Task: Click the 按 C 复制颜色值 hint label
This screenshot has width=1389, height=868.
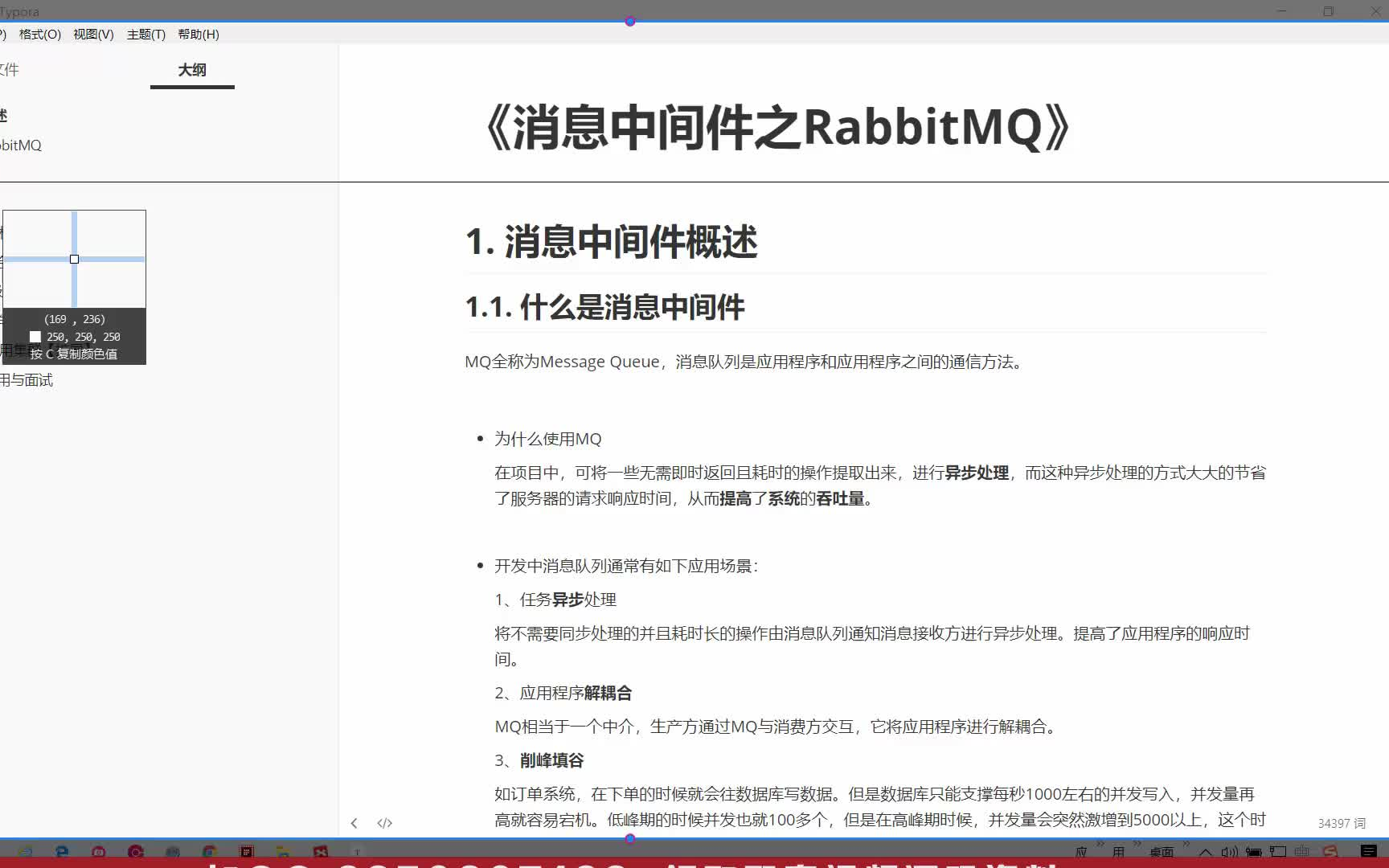Action: click(x=74, y=354)
